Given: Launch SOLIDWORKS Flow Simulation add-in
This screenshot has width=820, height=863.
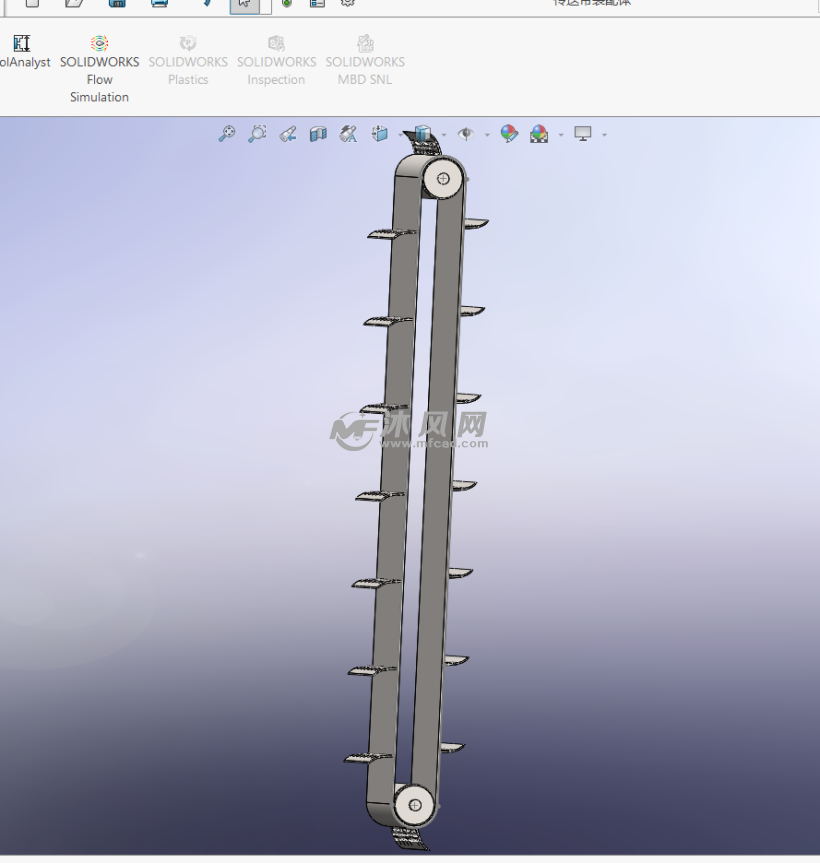Looking at the screenshot, I should [99, 69].
